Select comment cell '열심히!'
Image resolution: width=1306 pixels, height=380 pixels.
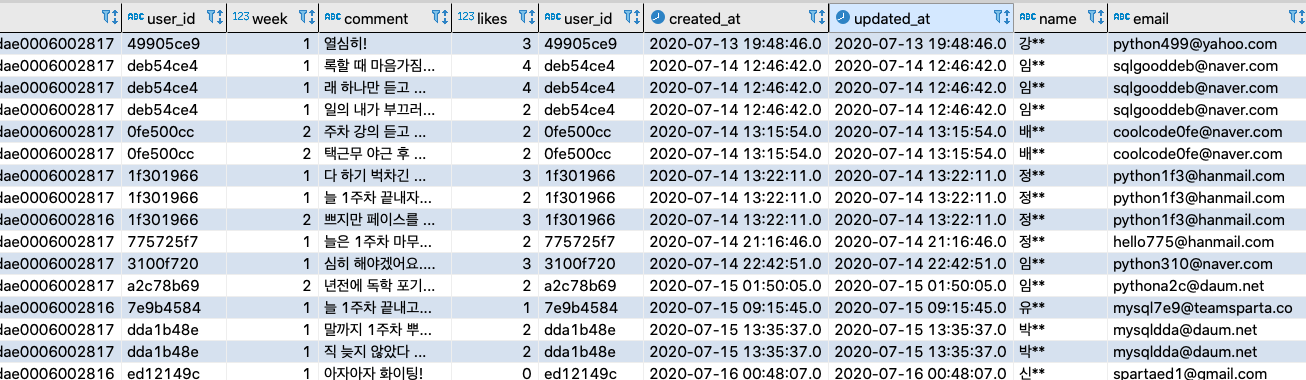click(385, 43)
